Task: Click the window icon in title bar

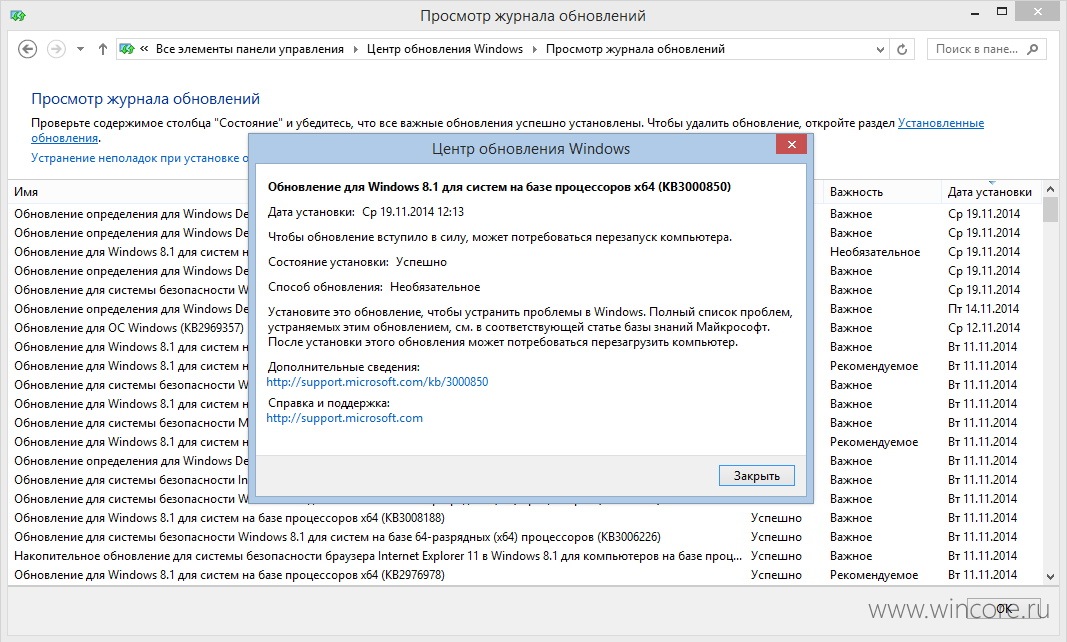Action: coord(18,15)
